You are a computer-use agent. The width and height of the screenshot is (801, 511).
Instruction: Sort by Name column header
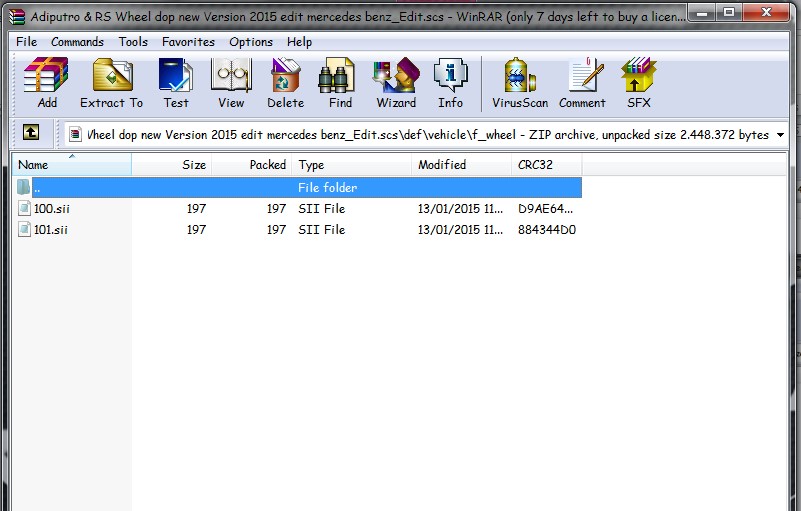(72, 165)
